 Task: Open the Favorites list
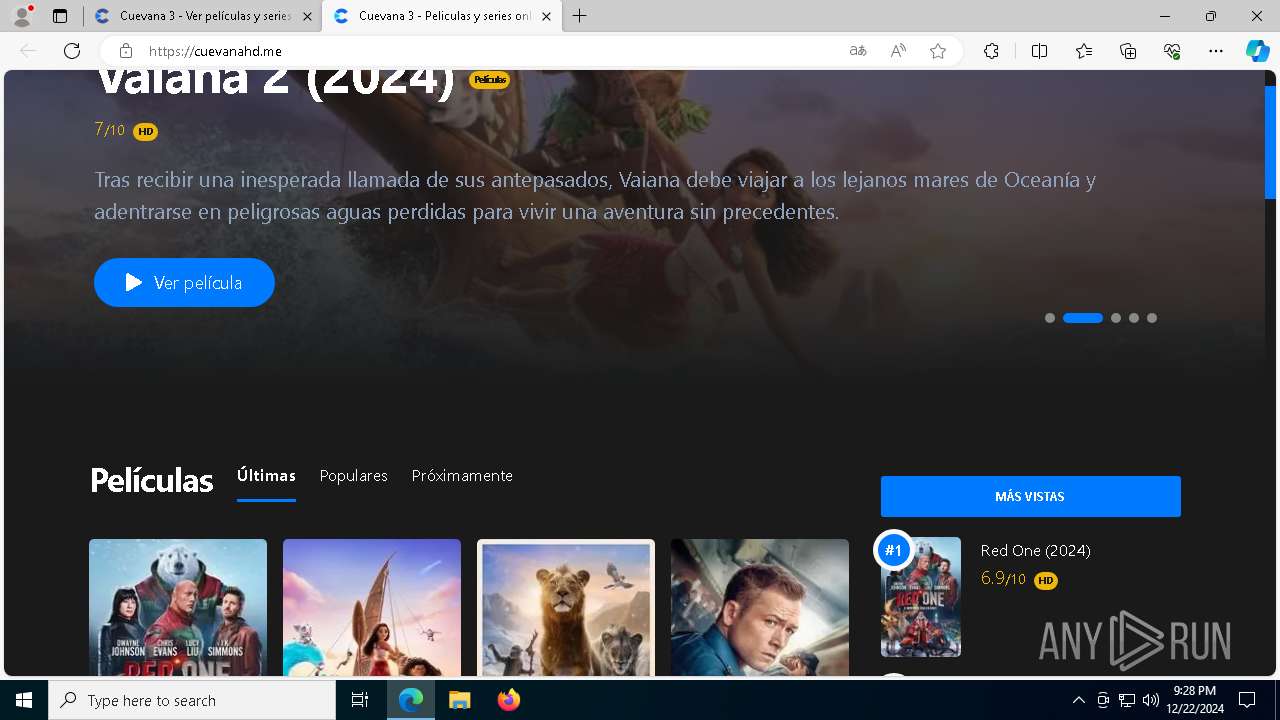pos(1084,51)
